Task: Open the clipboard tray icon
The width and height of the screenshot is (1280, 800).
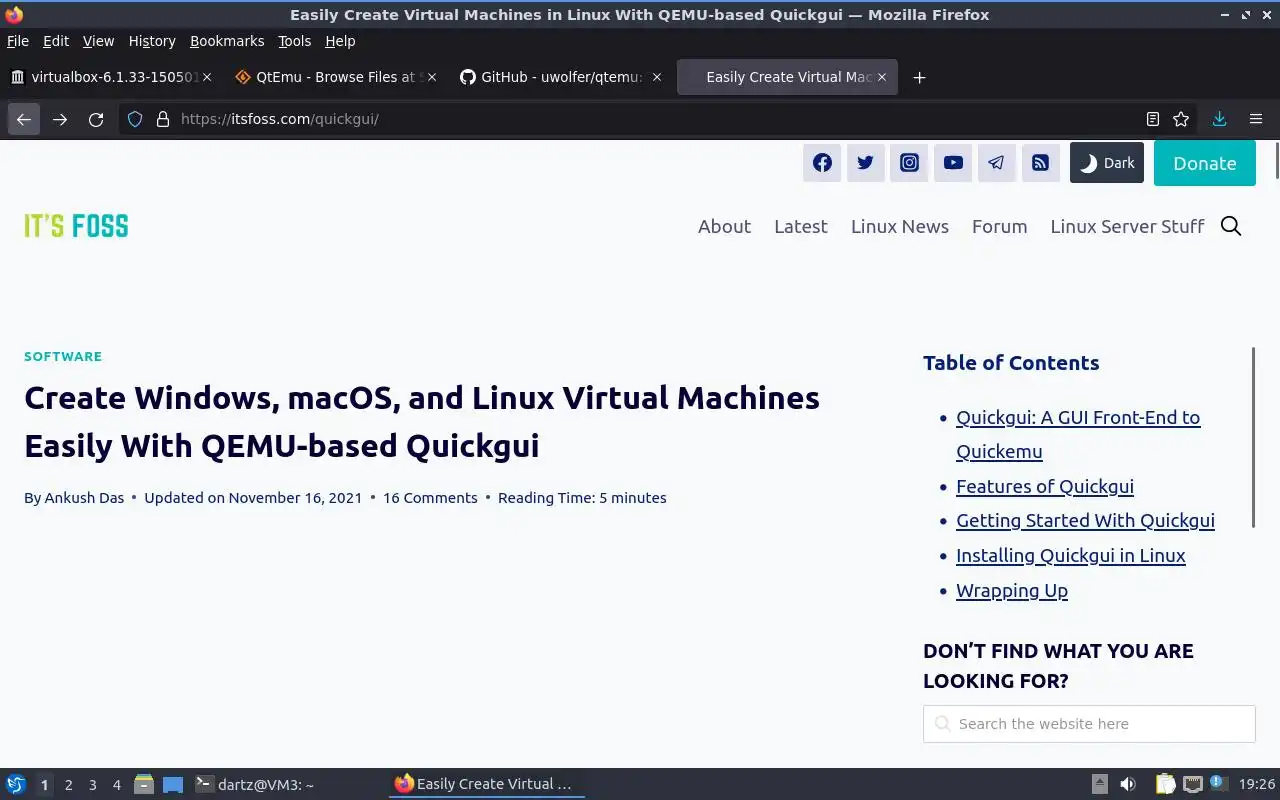Action: (1165, 784)
